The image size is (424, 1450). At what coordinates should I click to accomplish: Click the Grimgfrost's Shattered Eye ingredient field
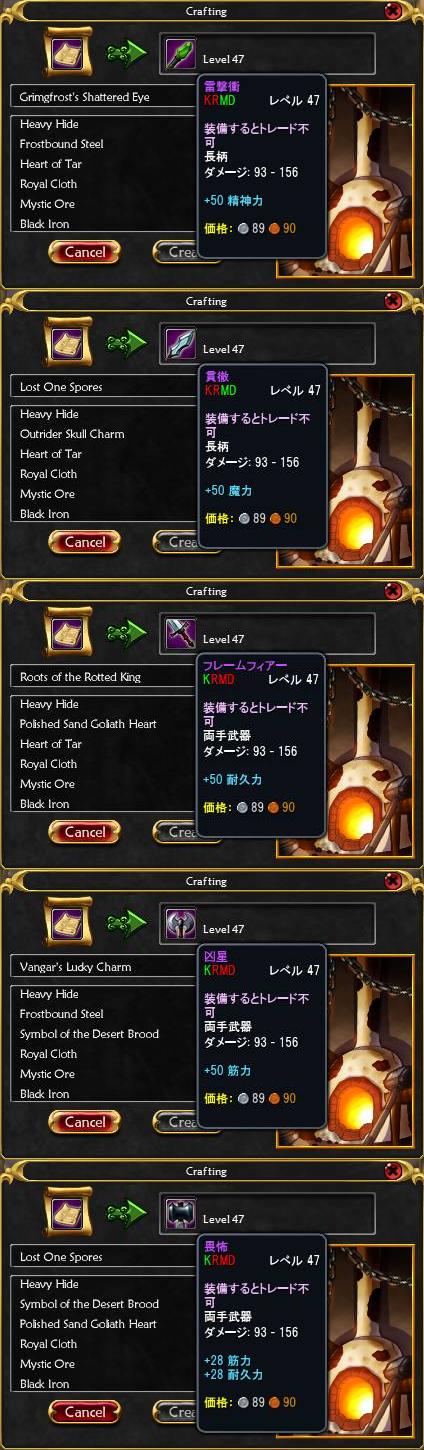[104, 97]
